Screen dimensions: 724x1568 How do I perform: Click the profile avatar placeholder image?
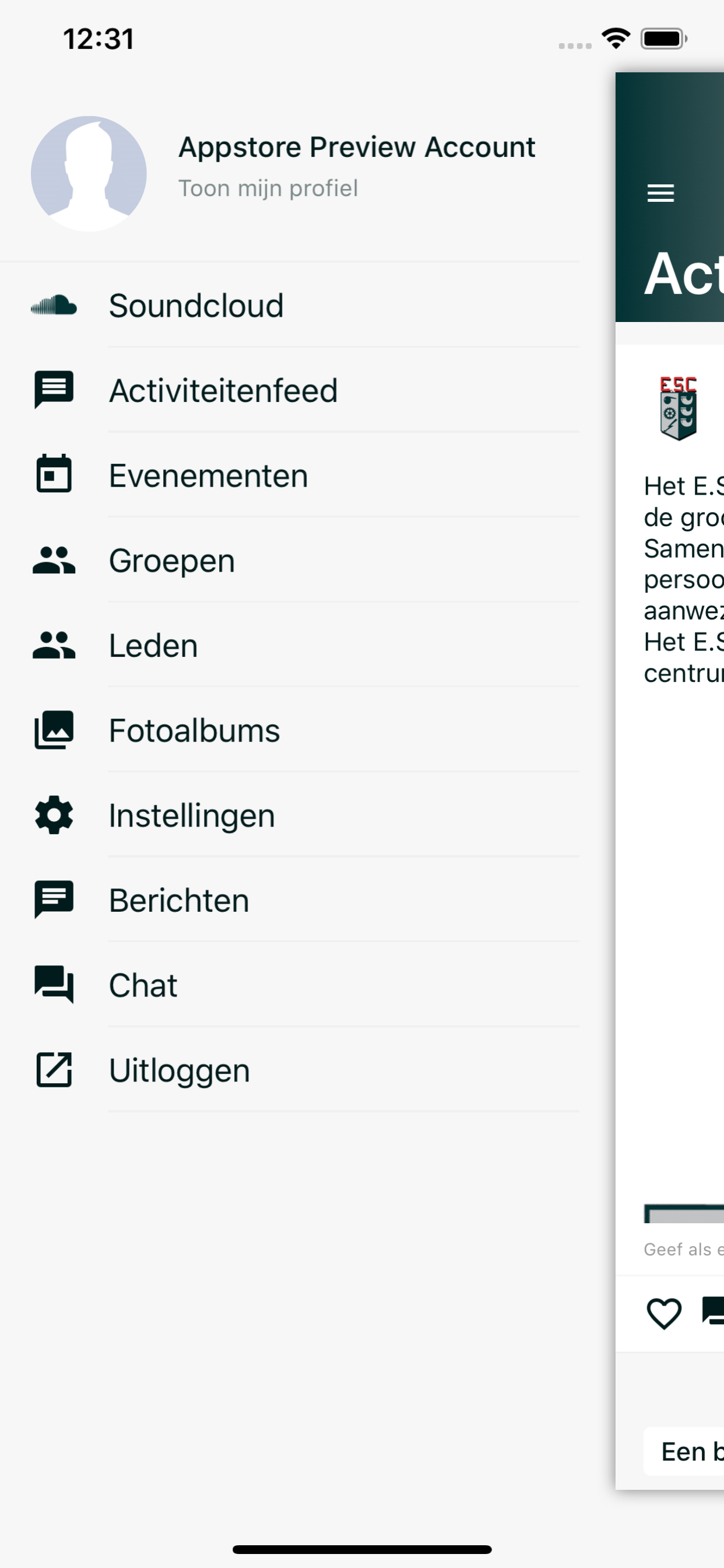coord(89,174)
